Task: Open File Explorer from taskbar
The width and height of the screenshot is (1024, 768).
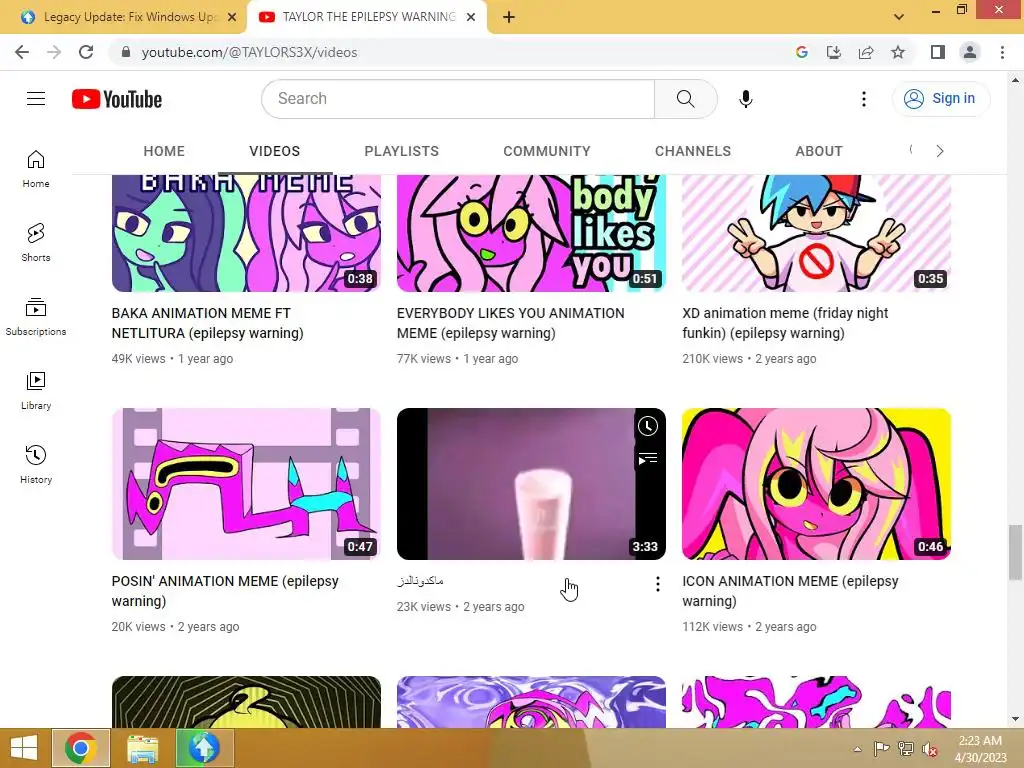Action: pyautogui.click(x=142, y=748)
